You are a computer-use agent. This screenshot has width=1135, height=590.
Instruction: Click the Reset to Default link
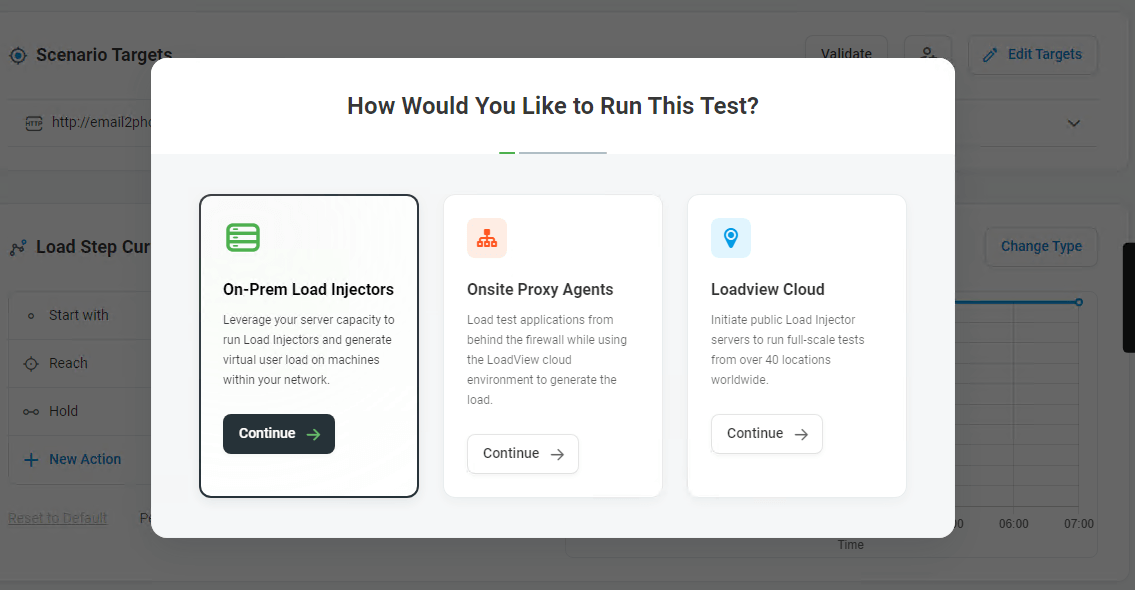(x=57, y=518)
